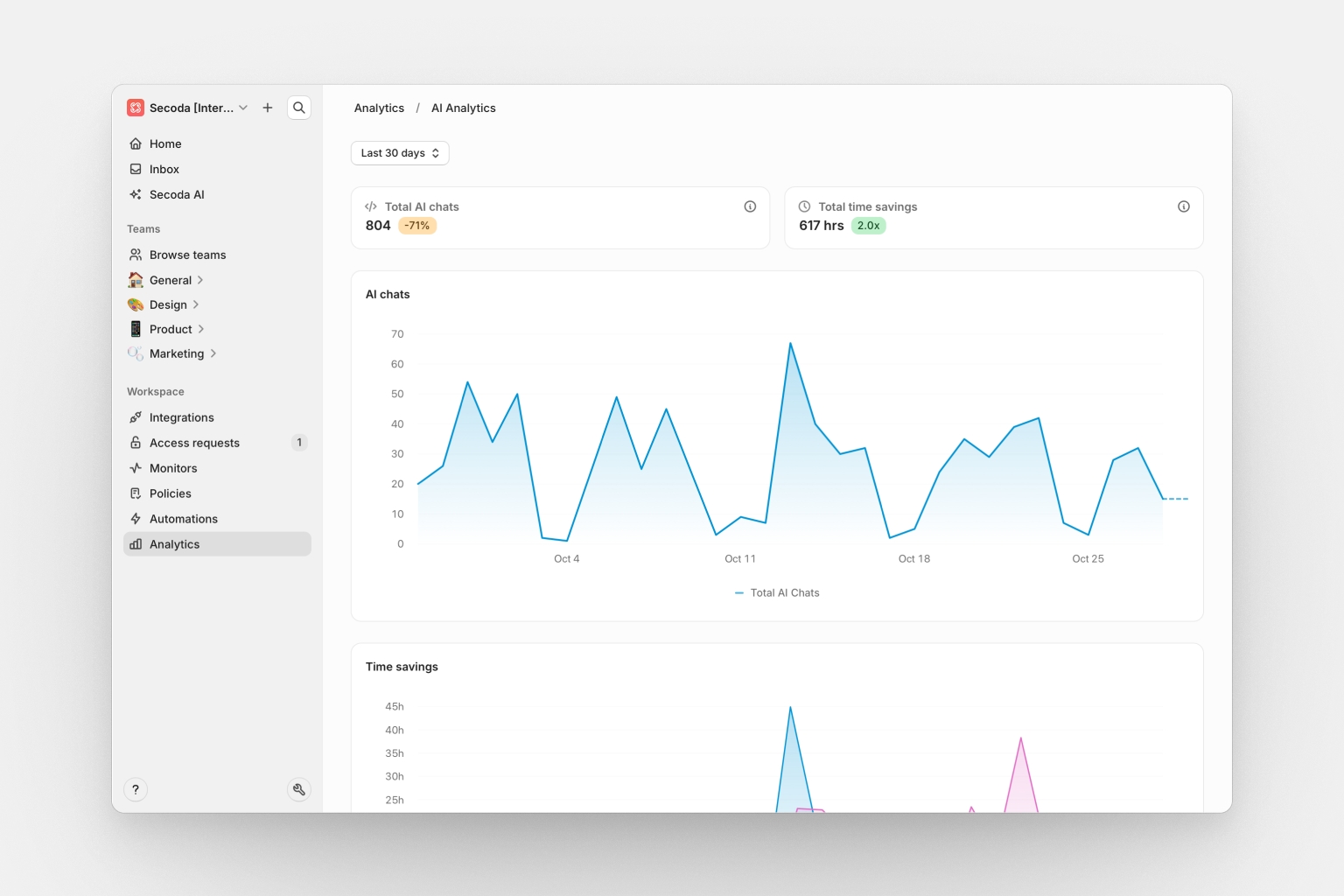The image size is (1344, 896).
Task: Open the Secoda workspace switcher dropdown
Action: 188,108
